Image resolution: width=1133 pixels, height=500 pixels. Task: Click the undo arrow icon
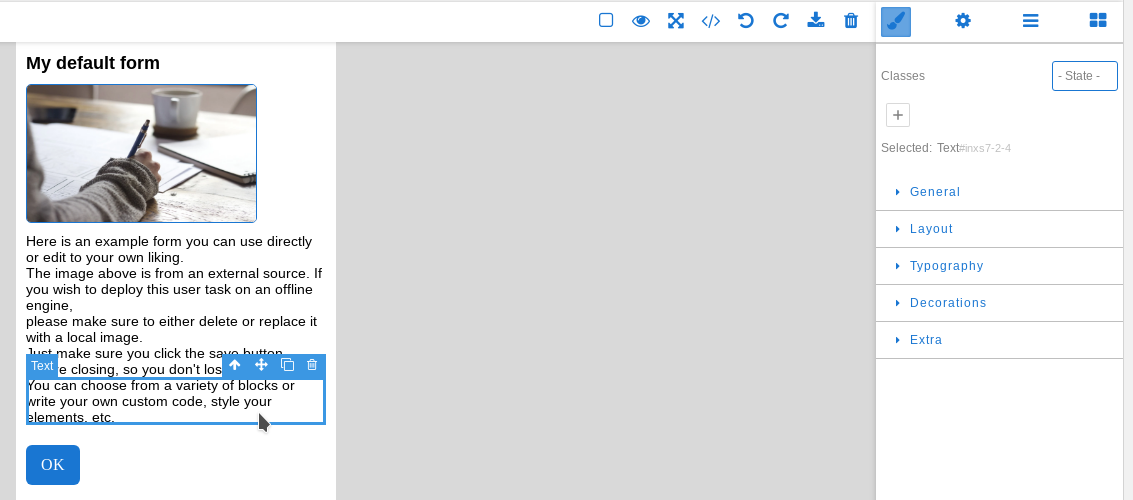pyautogui.click(x=746, y=20)
